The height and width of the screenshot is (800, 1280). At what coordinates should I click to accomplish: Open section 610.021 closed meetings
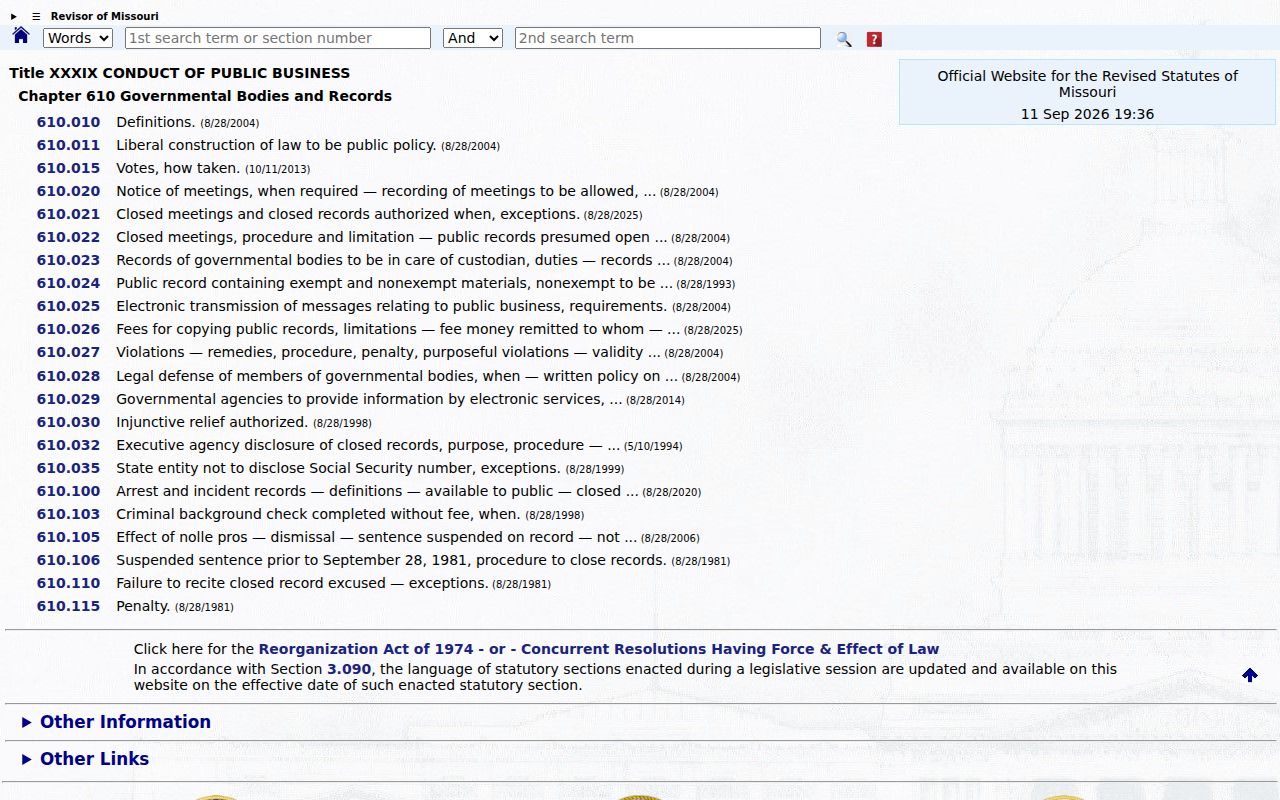(68, 214)
